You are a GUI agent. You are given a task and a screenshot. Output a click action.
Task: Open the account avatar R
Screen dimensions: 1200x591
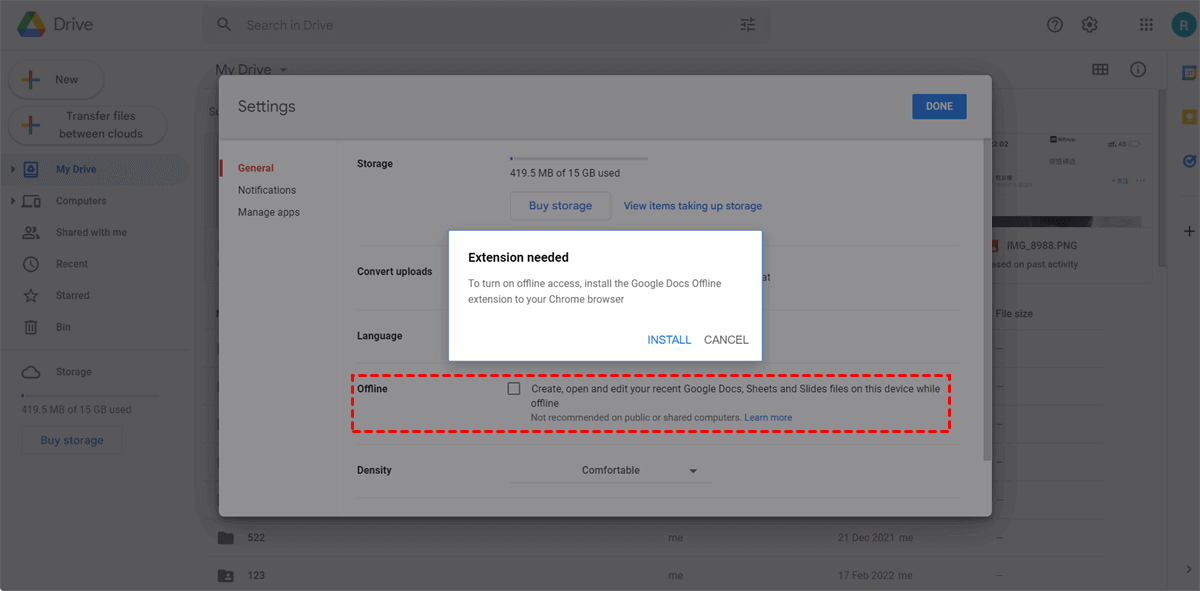[x=1184, y=25]
